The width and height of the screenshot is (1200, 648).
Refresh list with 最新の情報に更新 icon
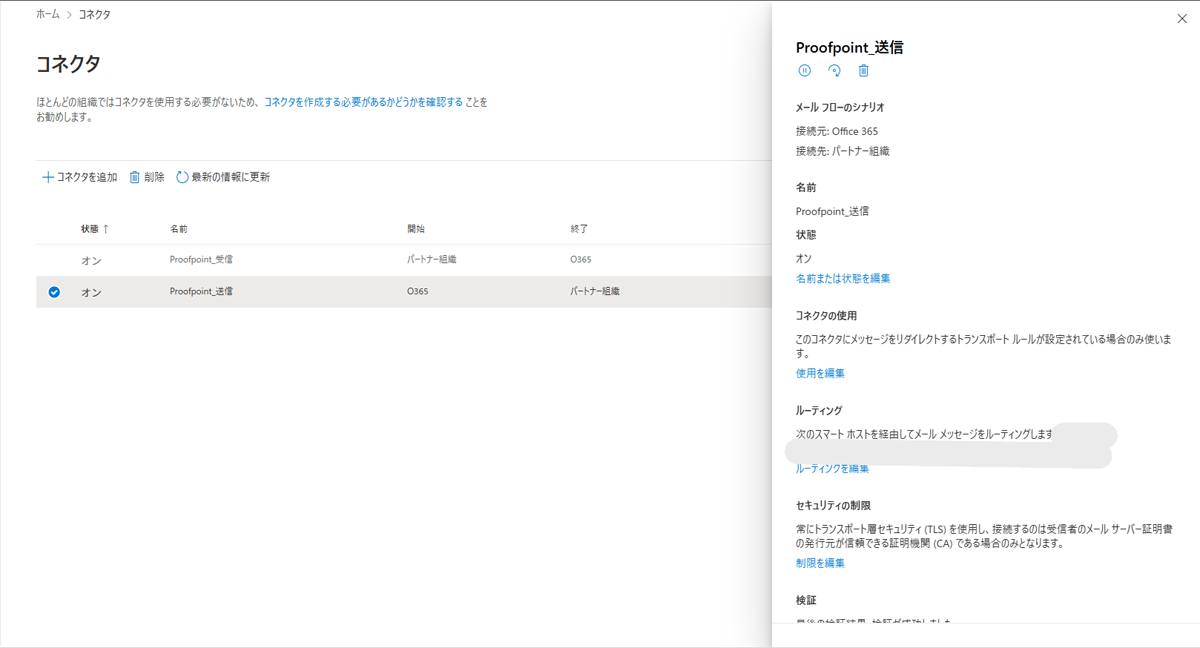point(182,177)
